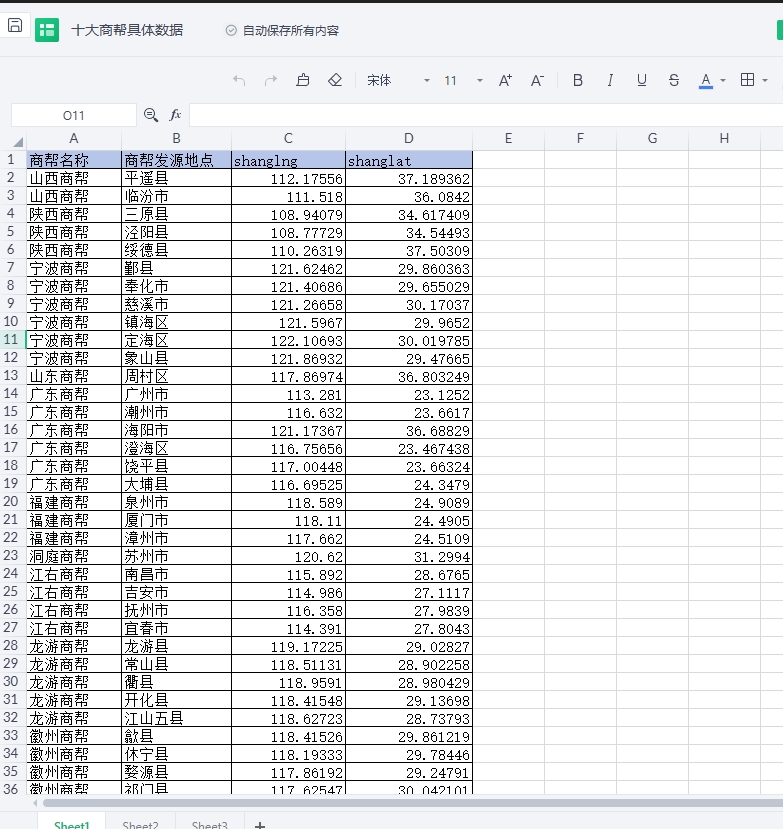Toggle underline formatting
This screenshot has width=783, height=829.
coord(642,80)
